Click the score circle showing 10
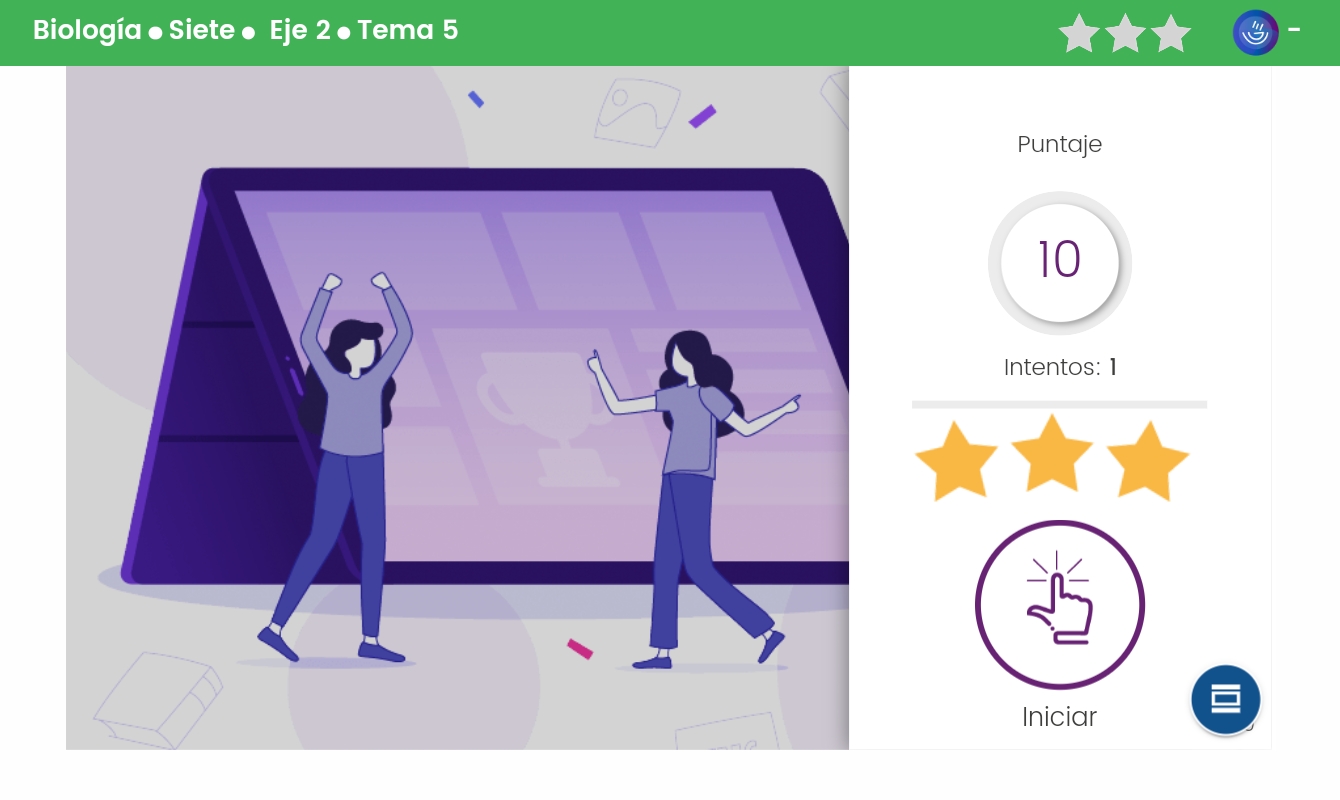This screenshot has height=800, width=1340. tap(1059, 262)
